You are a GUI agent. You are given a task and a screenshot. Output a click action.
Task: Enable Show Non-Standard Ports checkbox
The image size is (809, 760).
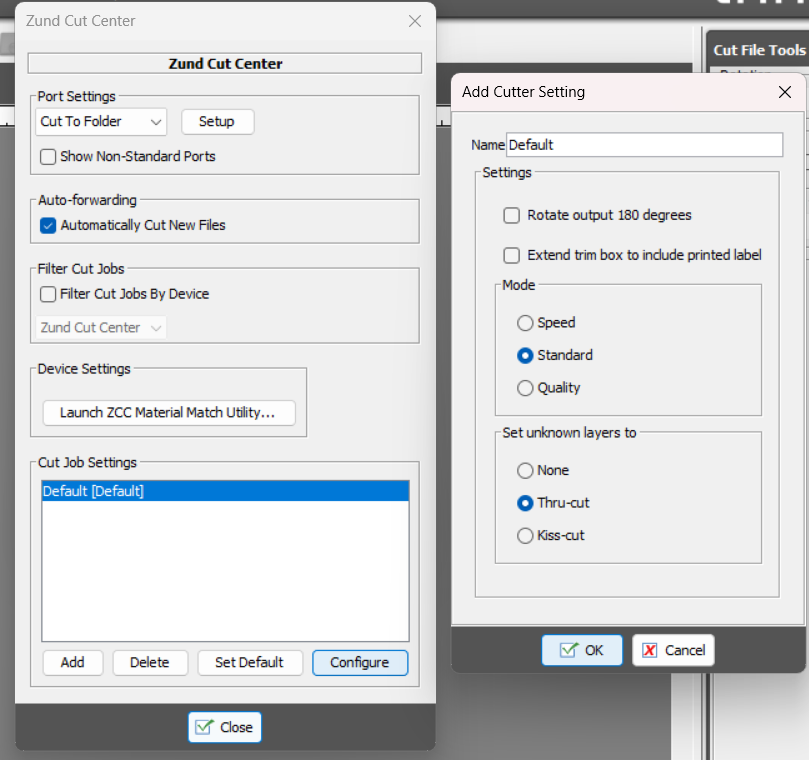48,156
